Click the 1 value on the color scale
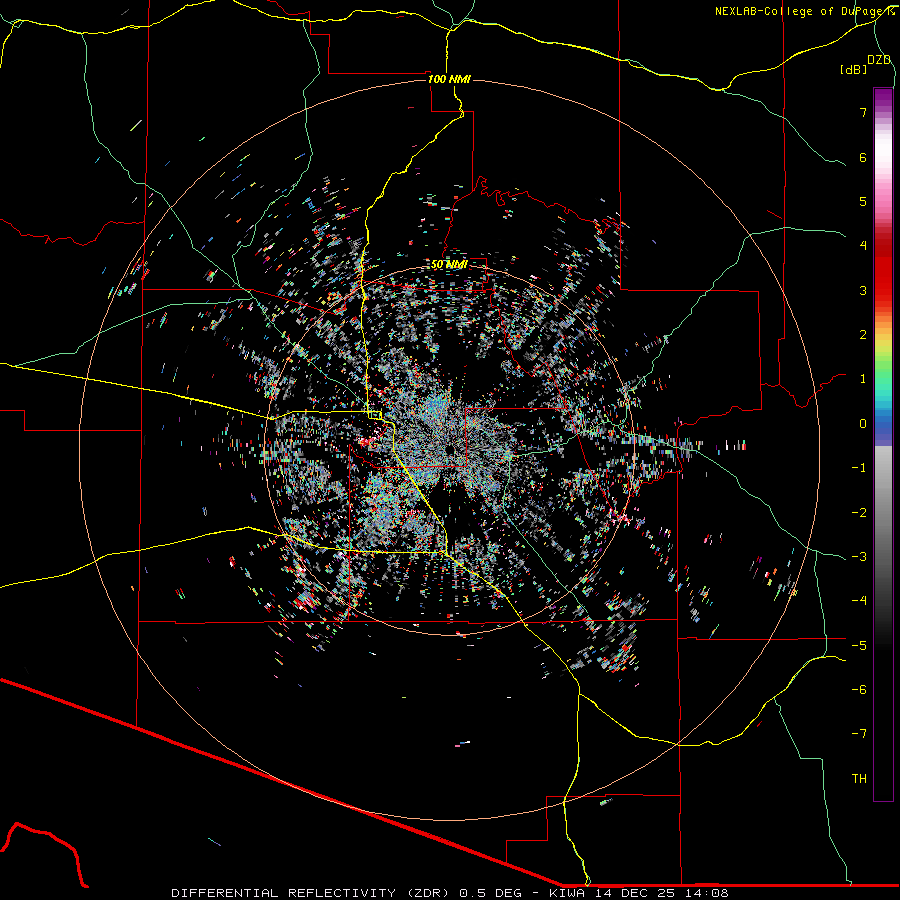This screenshot has width=900, height=900. (x=863, y=379)
